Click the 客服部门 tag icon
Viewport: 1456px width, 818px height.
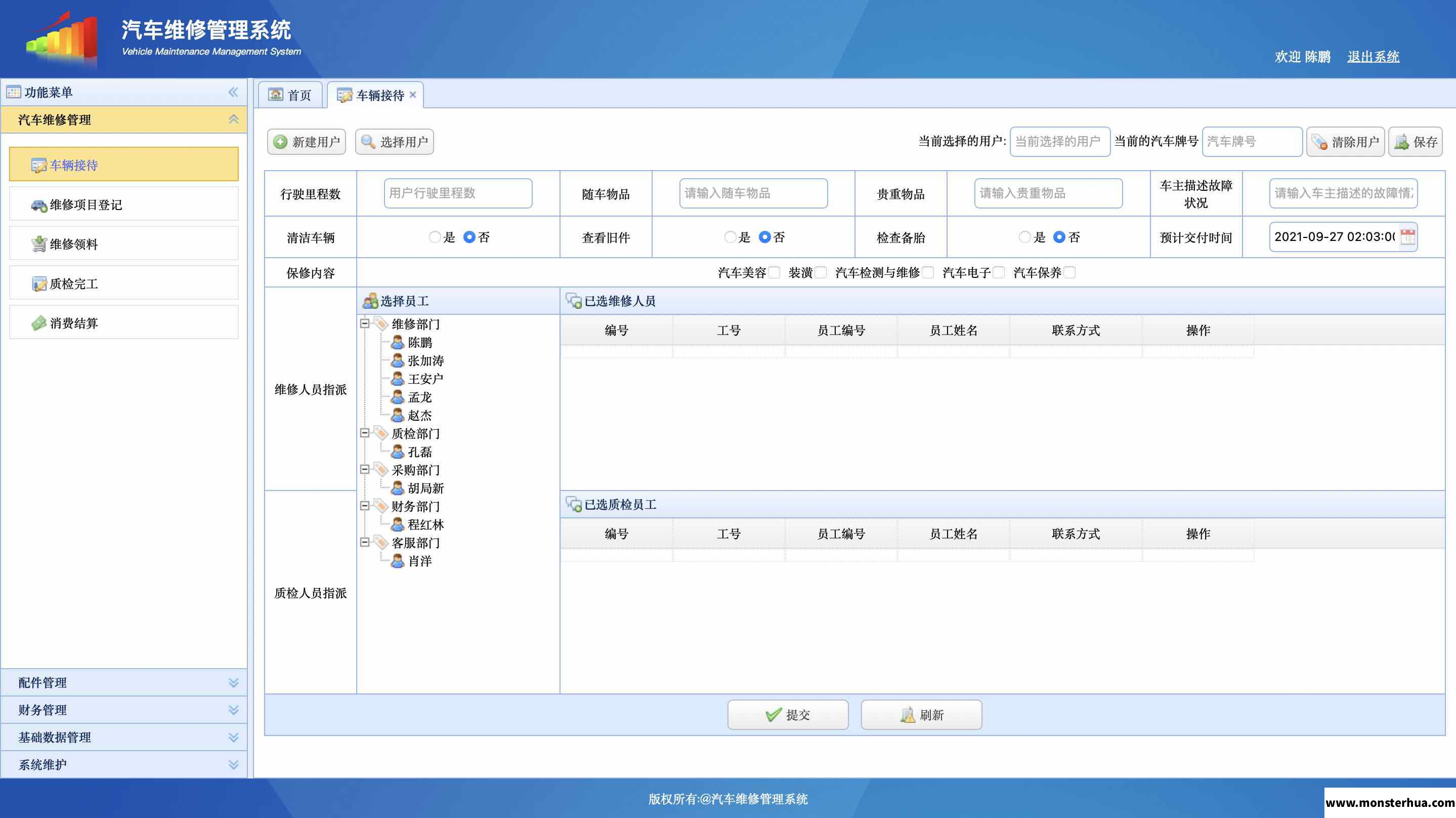coord(381,543)
